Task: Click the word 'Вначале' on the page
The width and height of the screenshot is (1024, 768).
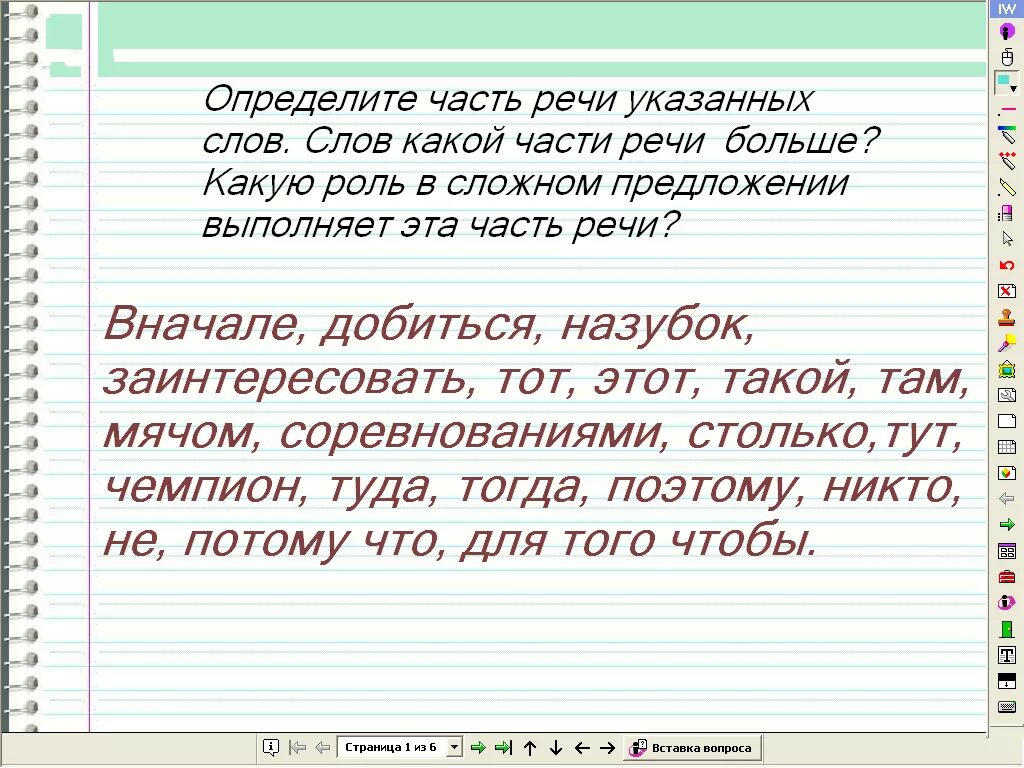Action: pyautogui.click(x=200, y=323)
